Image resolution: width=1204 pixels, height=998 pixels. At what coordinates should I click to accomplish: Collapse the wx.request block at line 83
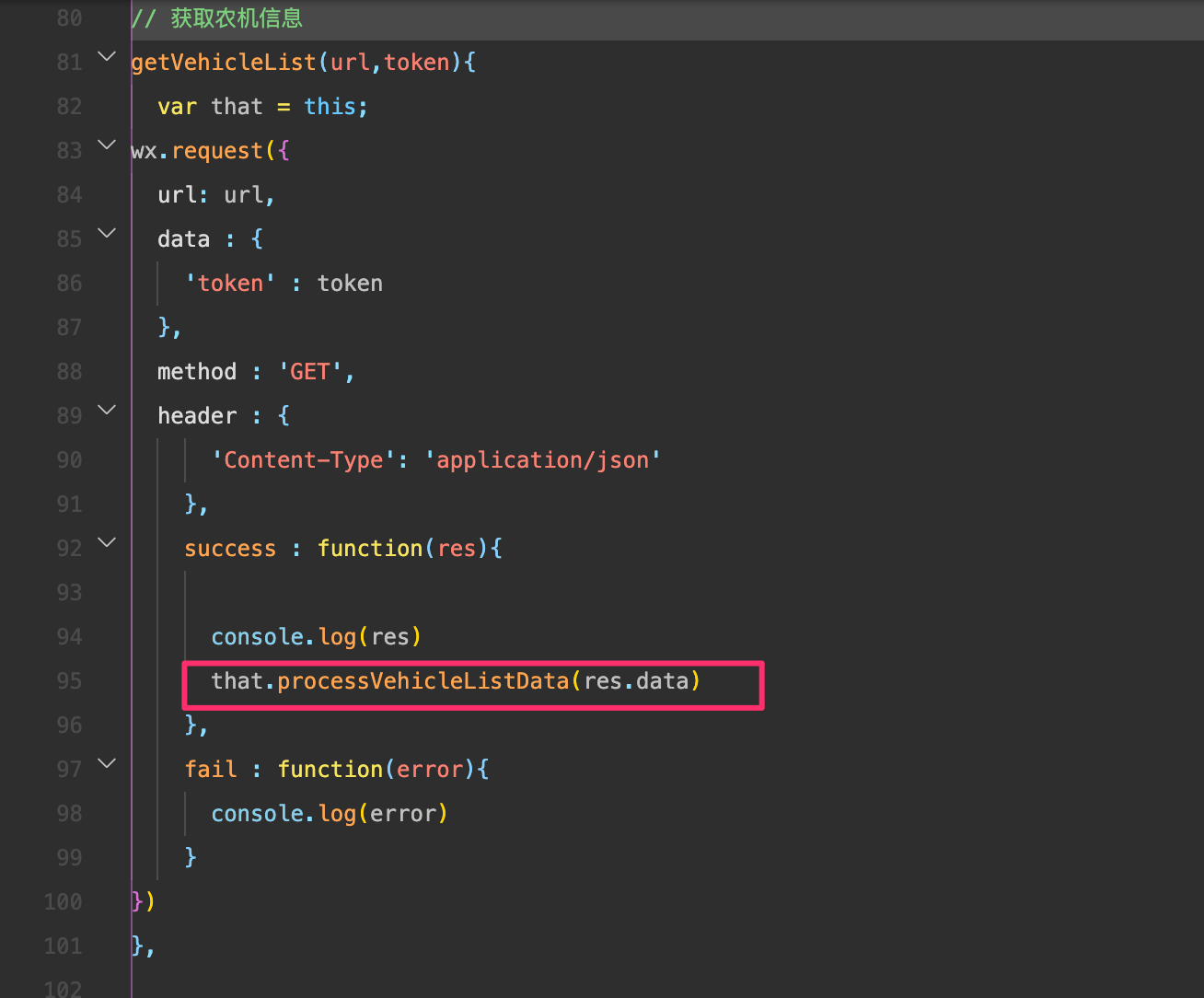tap(107, 145)
